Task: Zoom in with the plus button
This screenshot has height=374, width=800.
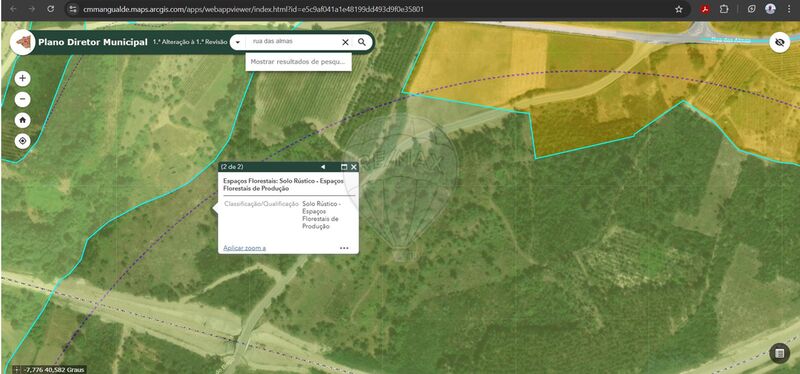Action: (x=22, y=79)
